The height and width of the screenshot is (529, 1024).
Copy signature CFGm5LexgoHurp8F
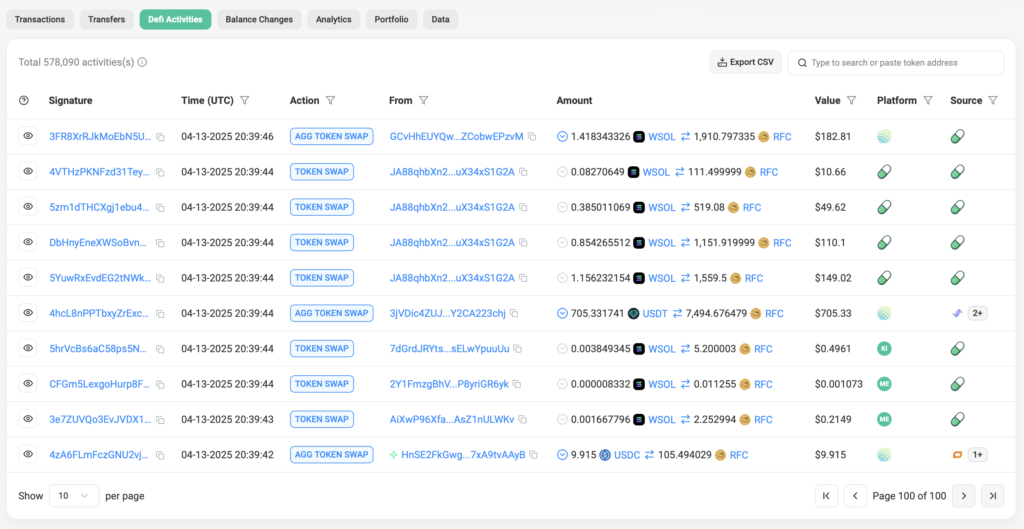[x=160, y=384]
